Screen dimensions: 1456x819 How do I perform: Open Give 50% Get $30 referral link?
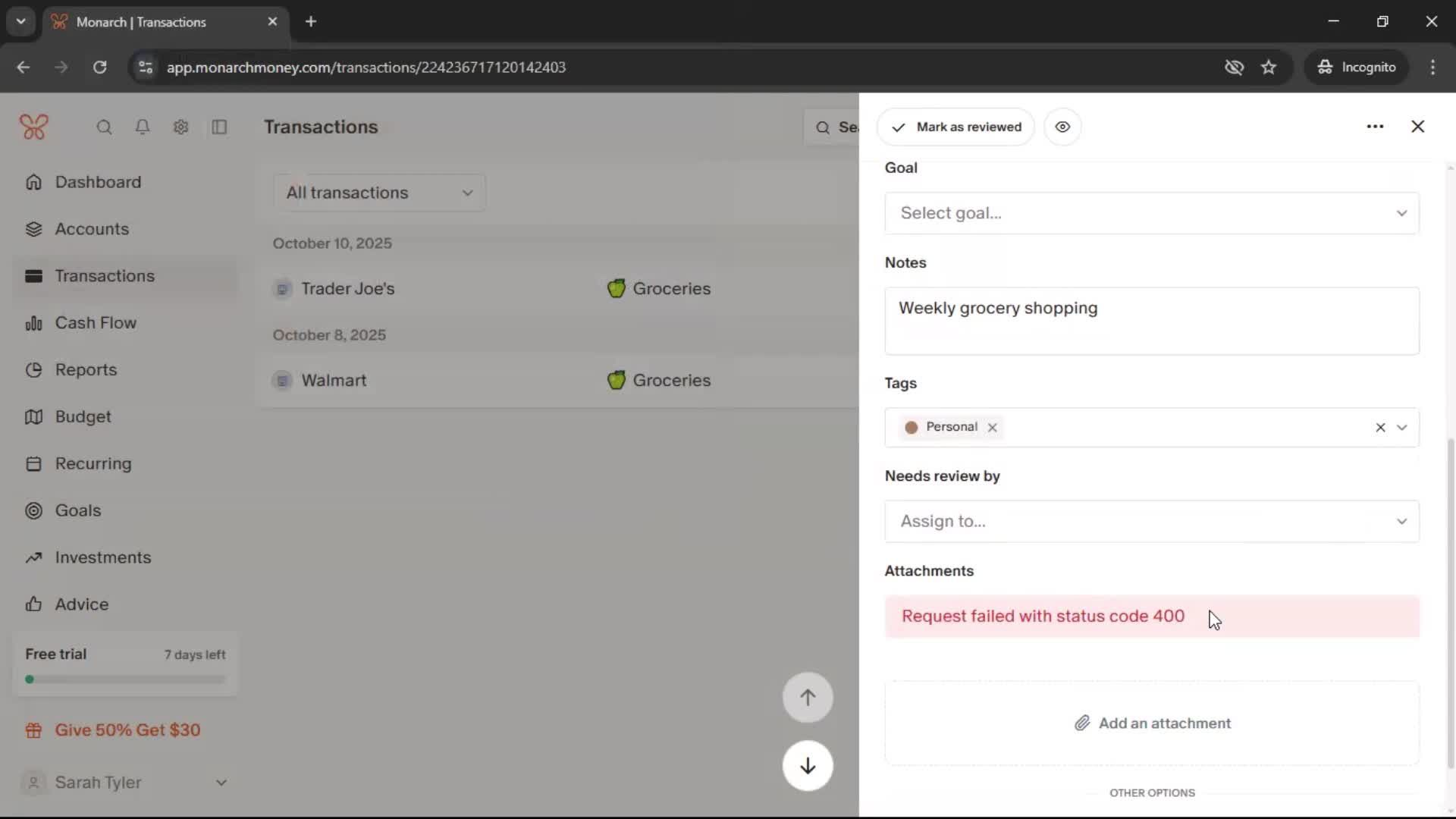pos(127,730)
